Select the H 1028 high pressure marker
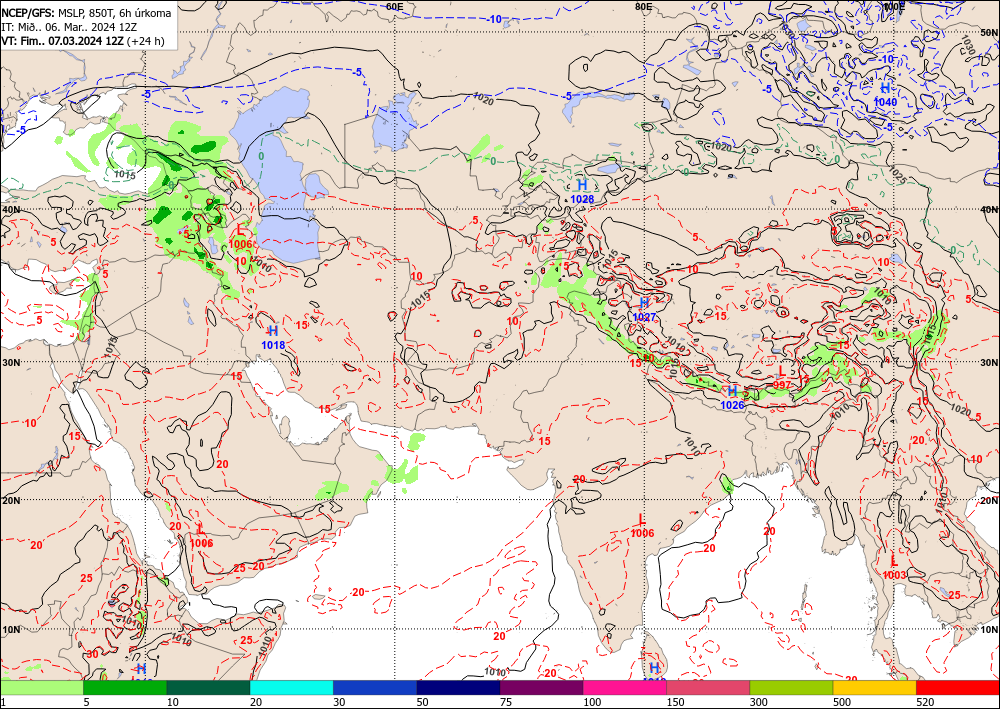The height and width of the screenshot is (709, 1000). pos(582,191)
